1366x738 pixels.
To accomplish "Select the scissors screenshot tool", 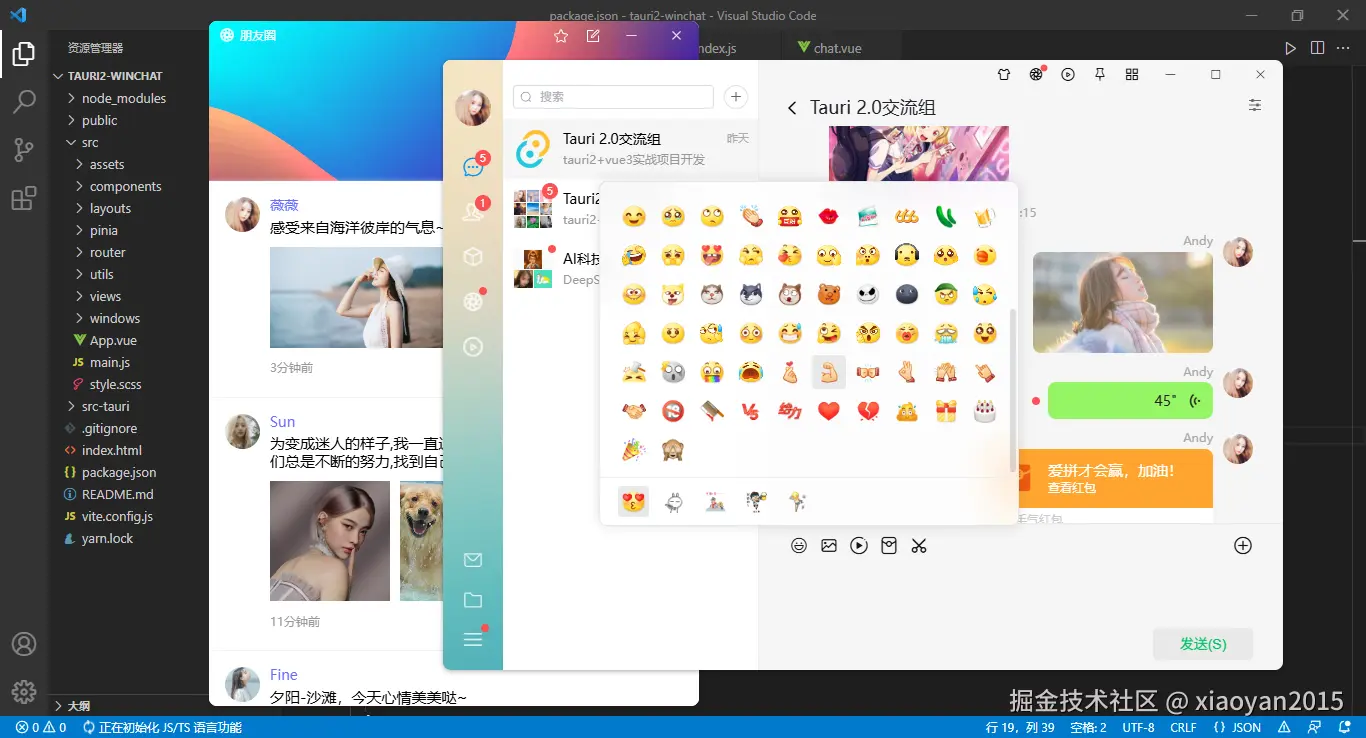I will (919, 546).
